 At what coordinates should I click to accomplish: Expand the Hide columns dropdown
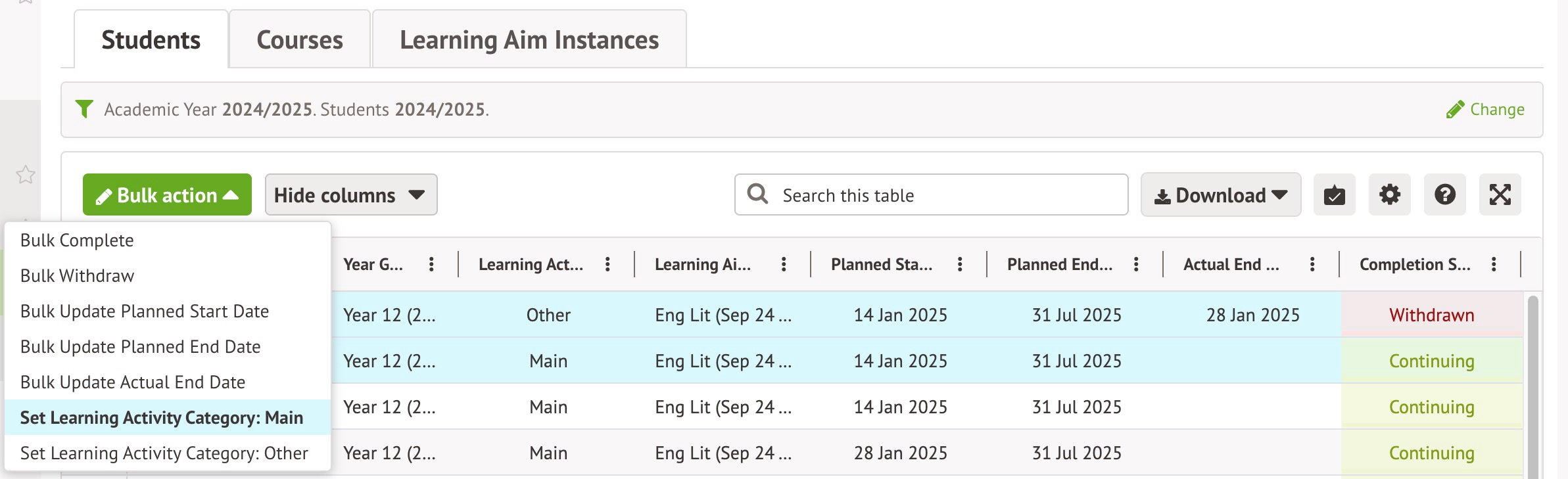pos(350,195)
